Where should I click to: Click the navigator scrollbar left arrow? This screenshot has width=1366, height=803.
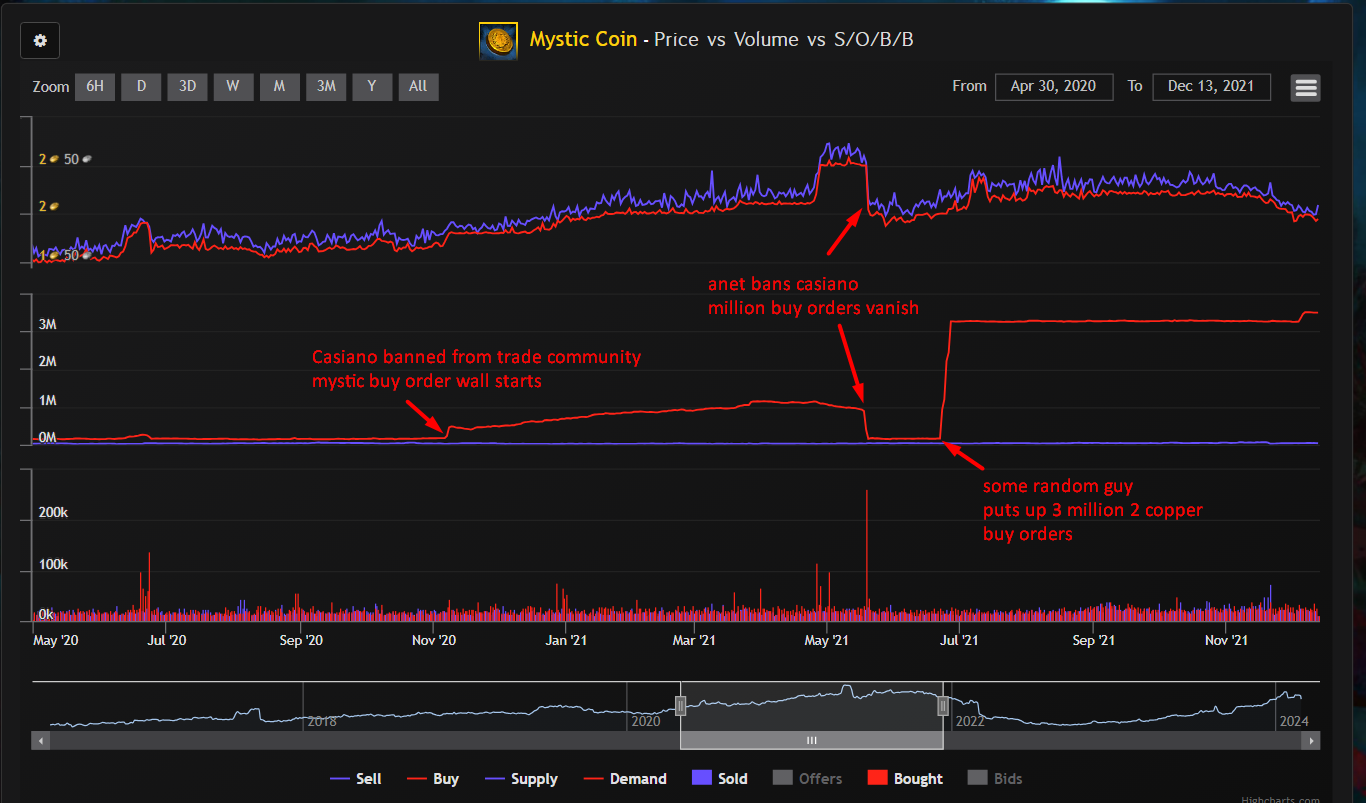(41, 741)
